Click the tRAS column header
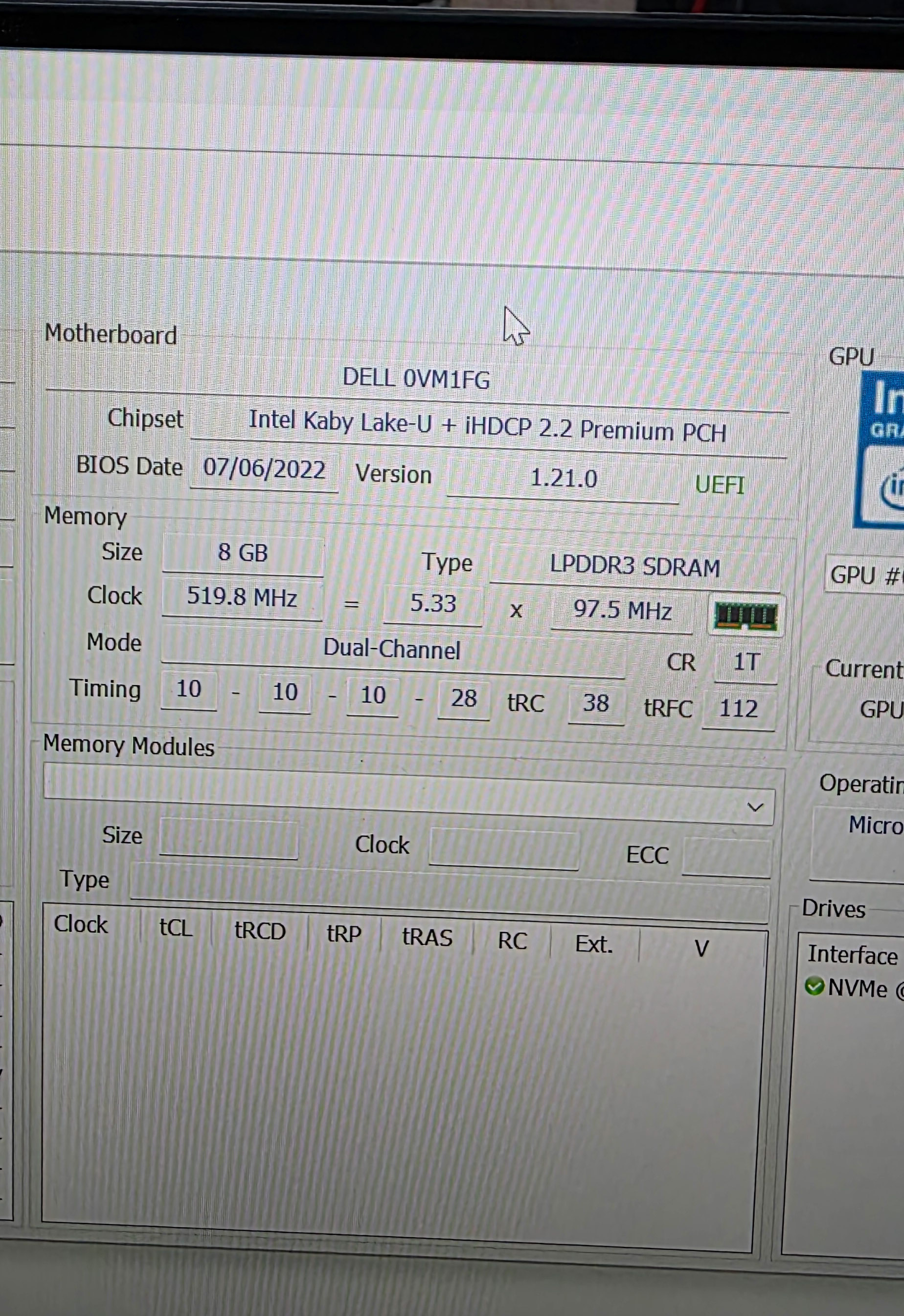This screenshot has height=1316, width=904. [427, 938]
